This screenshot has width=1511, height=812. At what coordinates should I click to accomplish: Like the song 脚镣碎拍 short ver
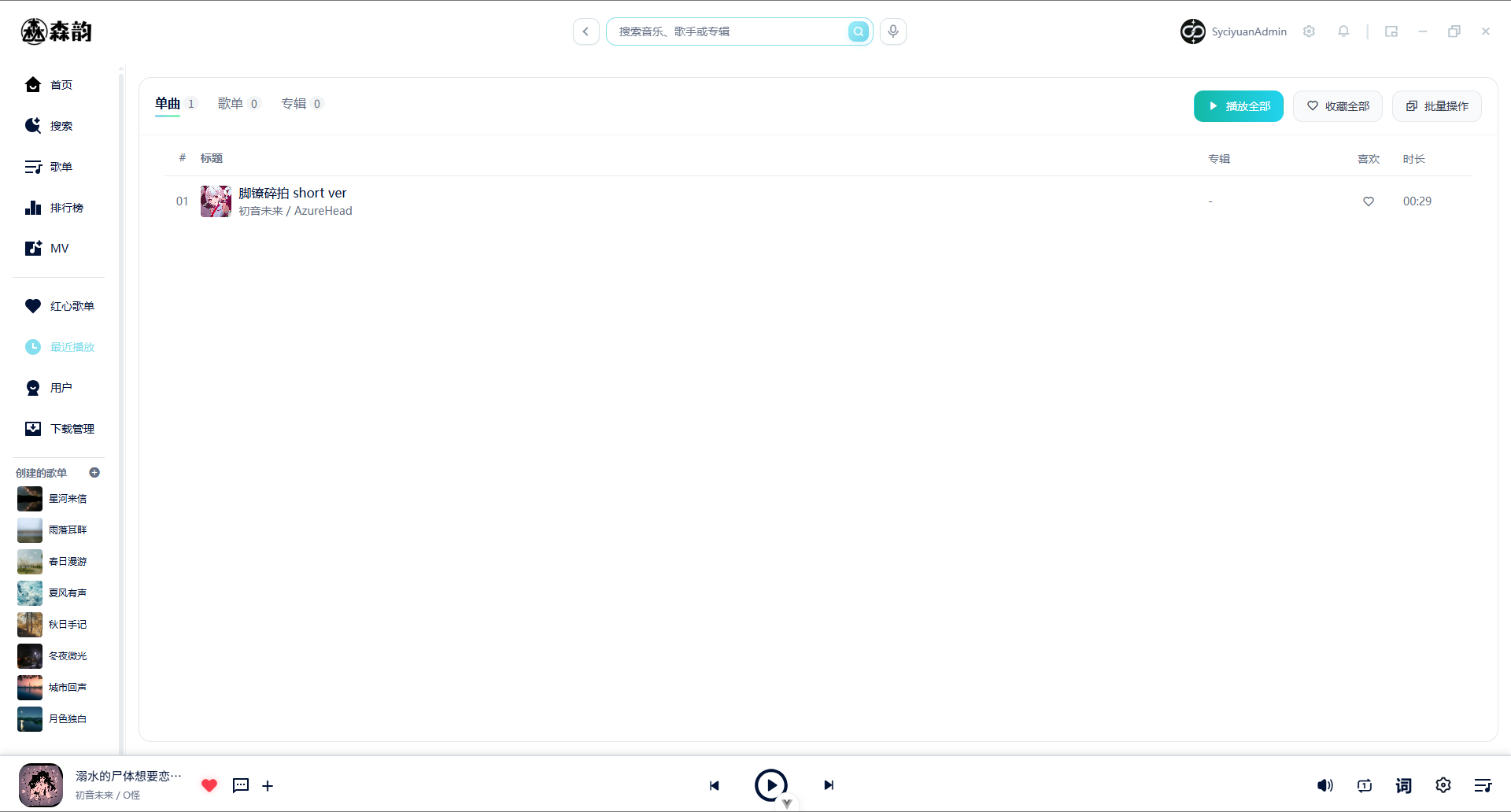(1369, 201)
